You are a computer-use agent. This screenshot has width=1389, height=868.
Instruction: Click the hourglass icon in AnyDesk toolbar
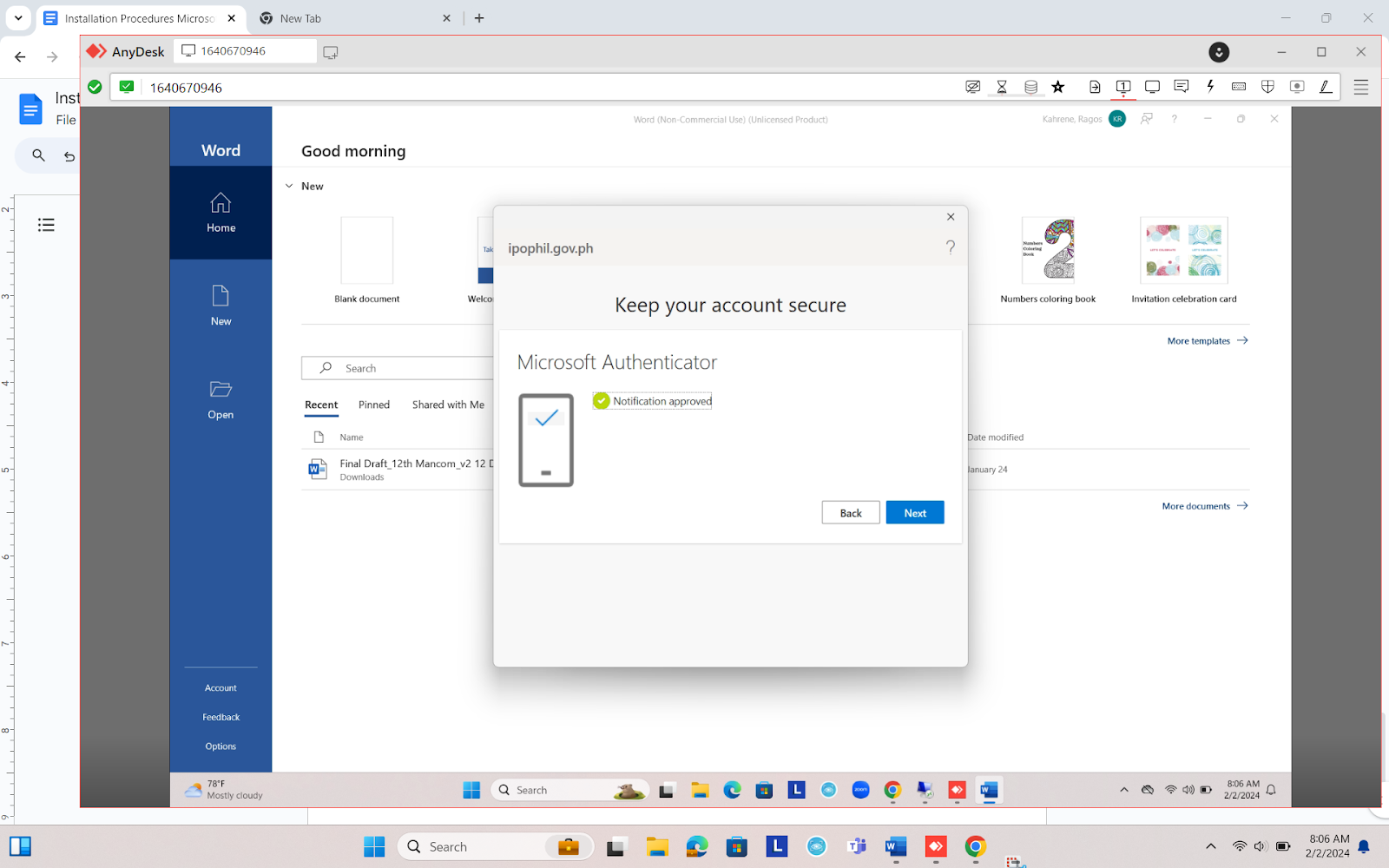click(x=1002, y=87)
